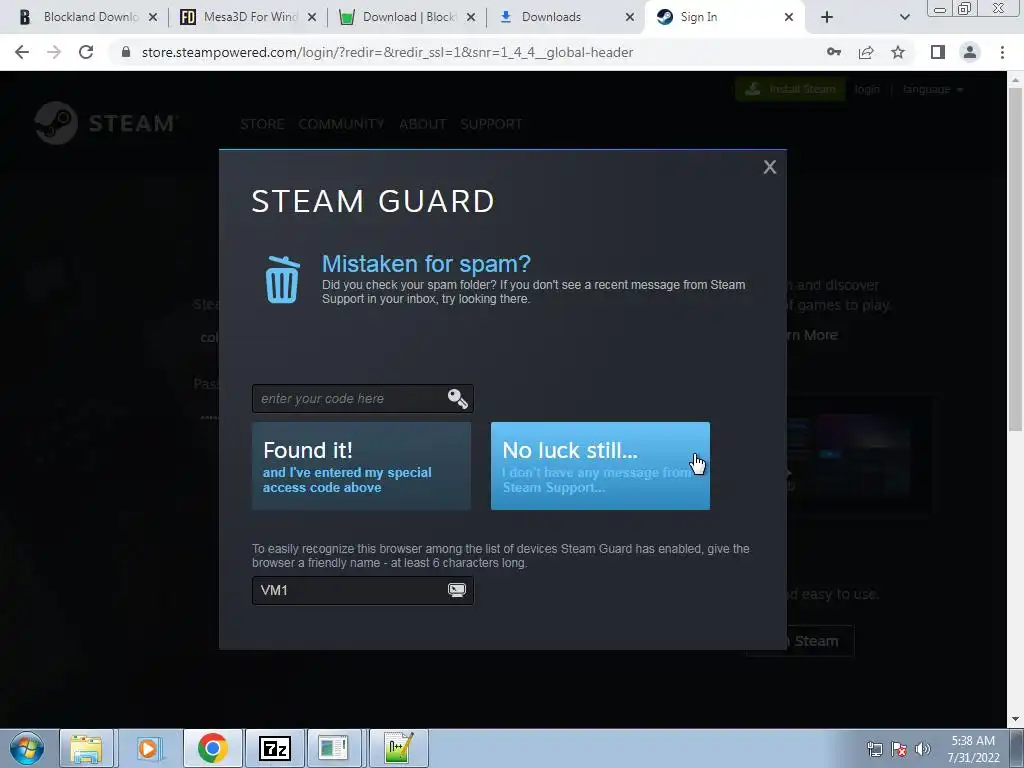The height and width of the screenshot is (768, 1024).
Task: Open File Explorer from the taskbar
Action: tap(86, 748)
